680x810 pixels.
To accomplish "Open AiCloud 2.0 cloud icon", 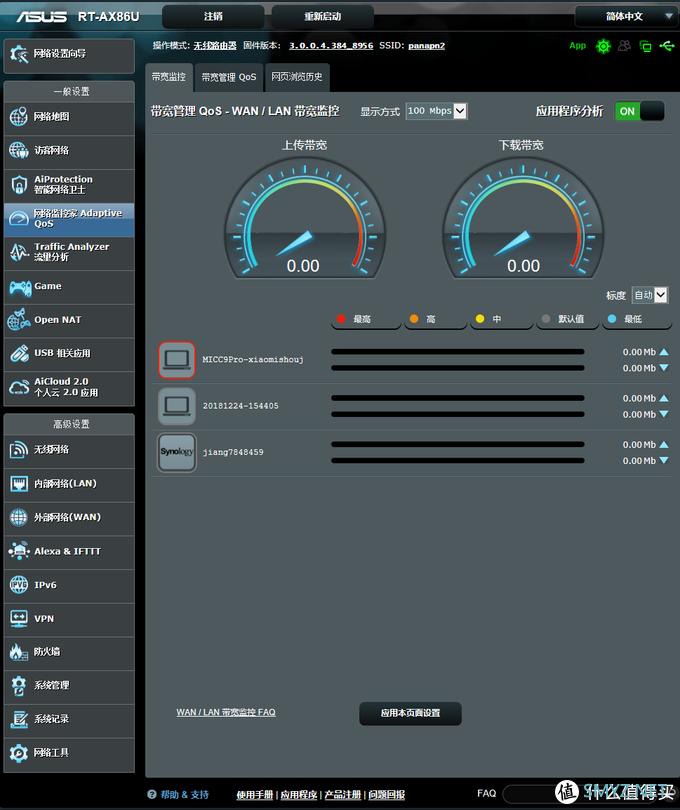I will (19, 387).
